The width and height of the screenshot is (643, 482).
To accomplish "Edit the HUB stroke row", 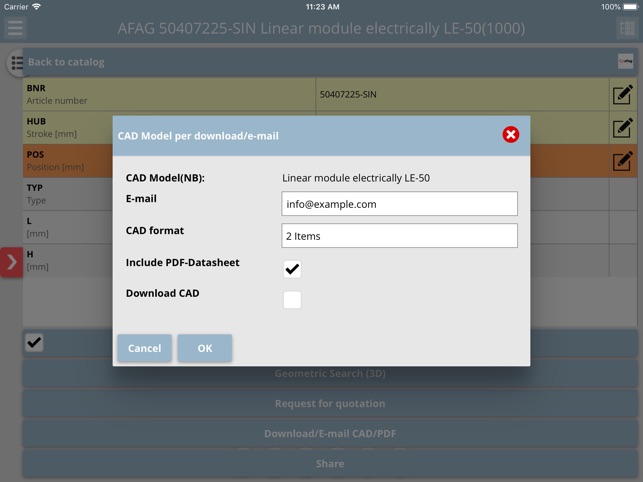I will [622, 128].
